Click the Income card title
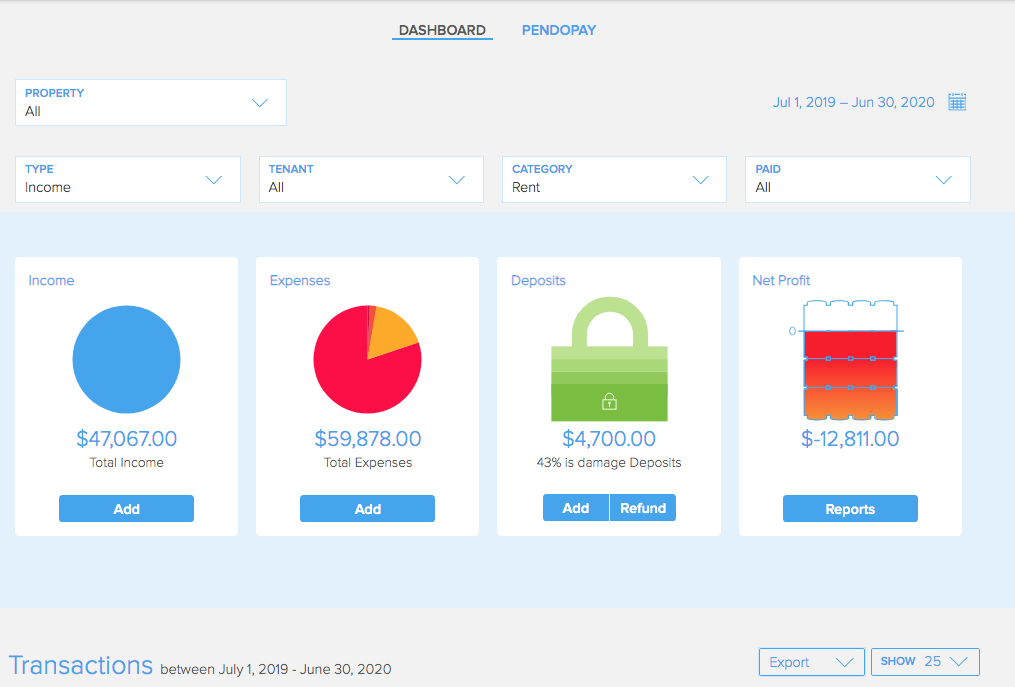The width and height of the screenshot is (1015, 687). pos(51,280)
